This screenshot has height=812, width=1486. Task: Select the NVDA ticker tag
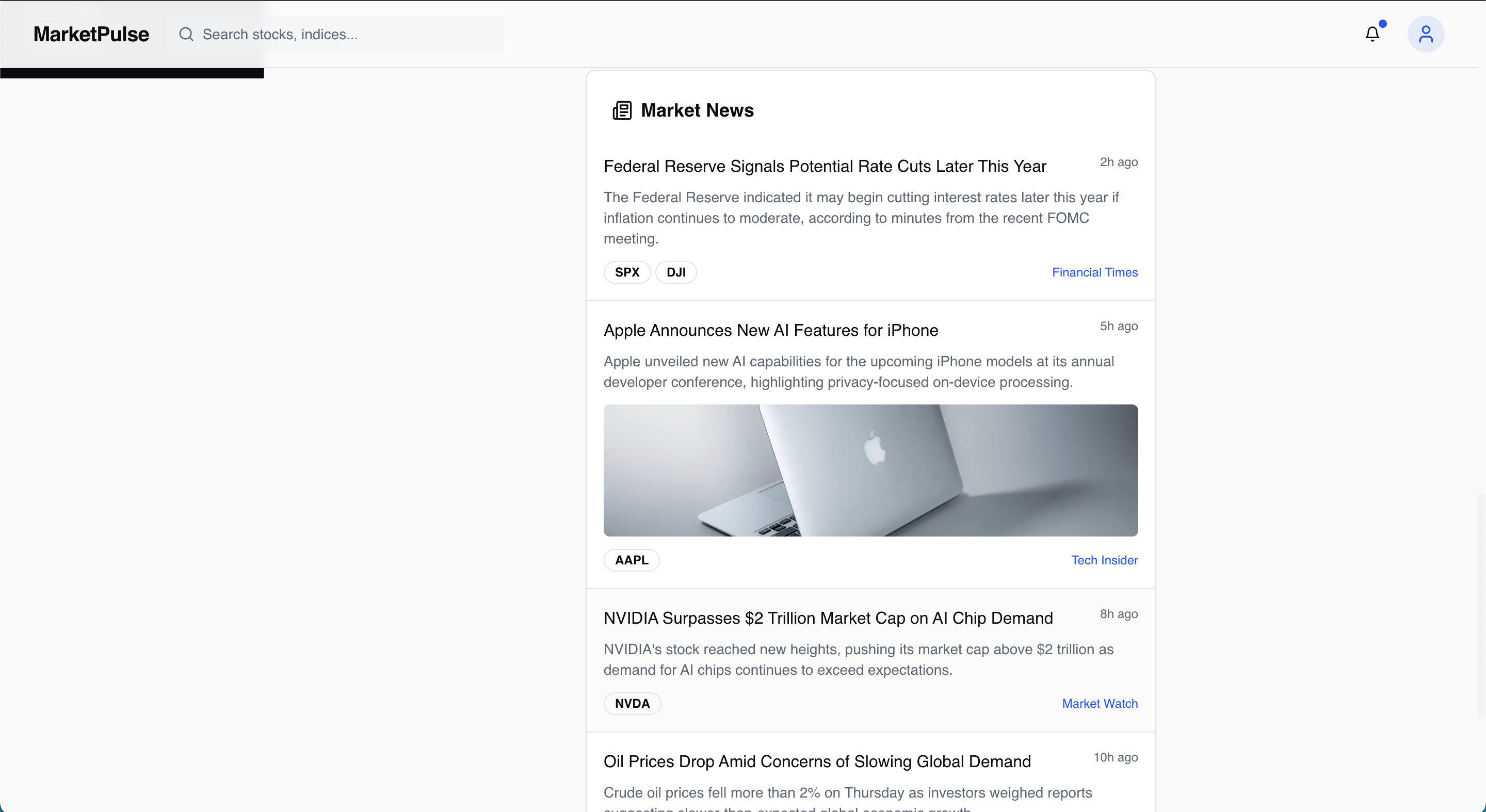click(632, 704)
